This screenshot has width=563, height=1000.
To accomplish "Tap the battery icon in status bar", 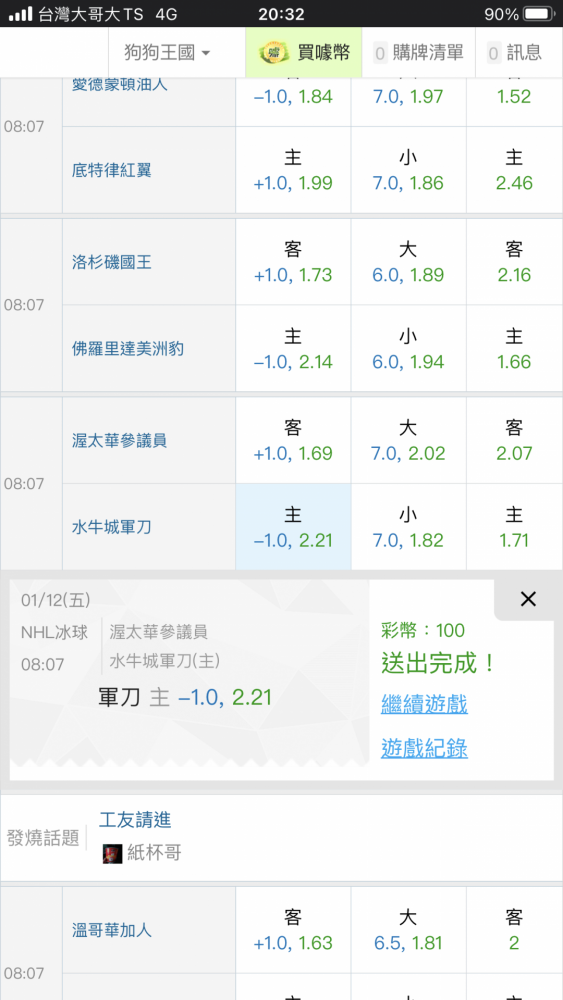I will pos(539,13).
